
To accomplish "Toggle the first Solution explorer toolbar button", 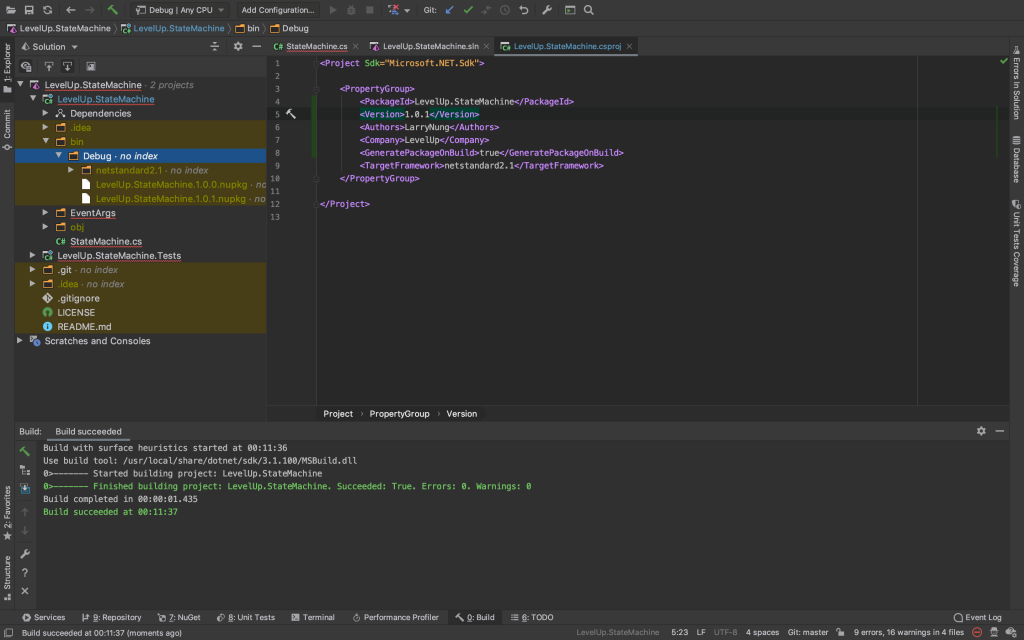I will 26,66.
